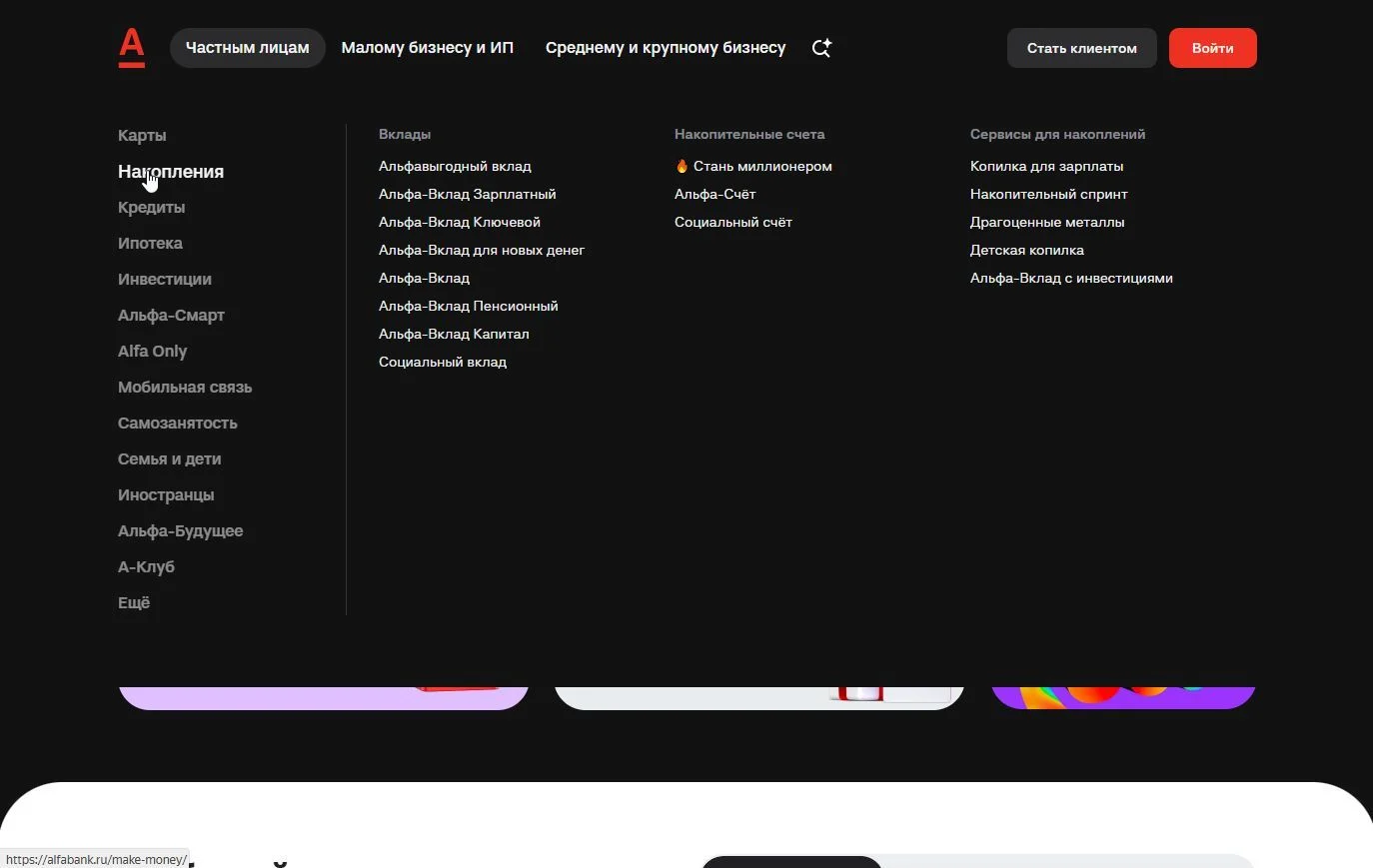The image size is (1373, 868).
Task: Open Драгоценные металлы link
Action: (1047, 222)
